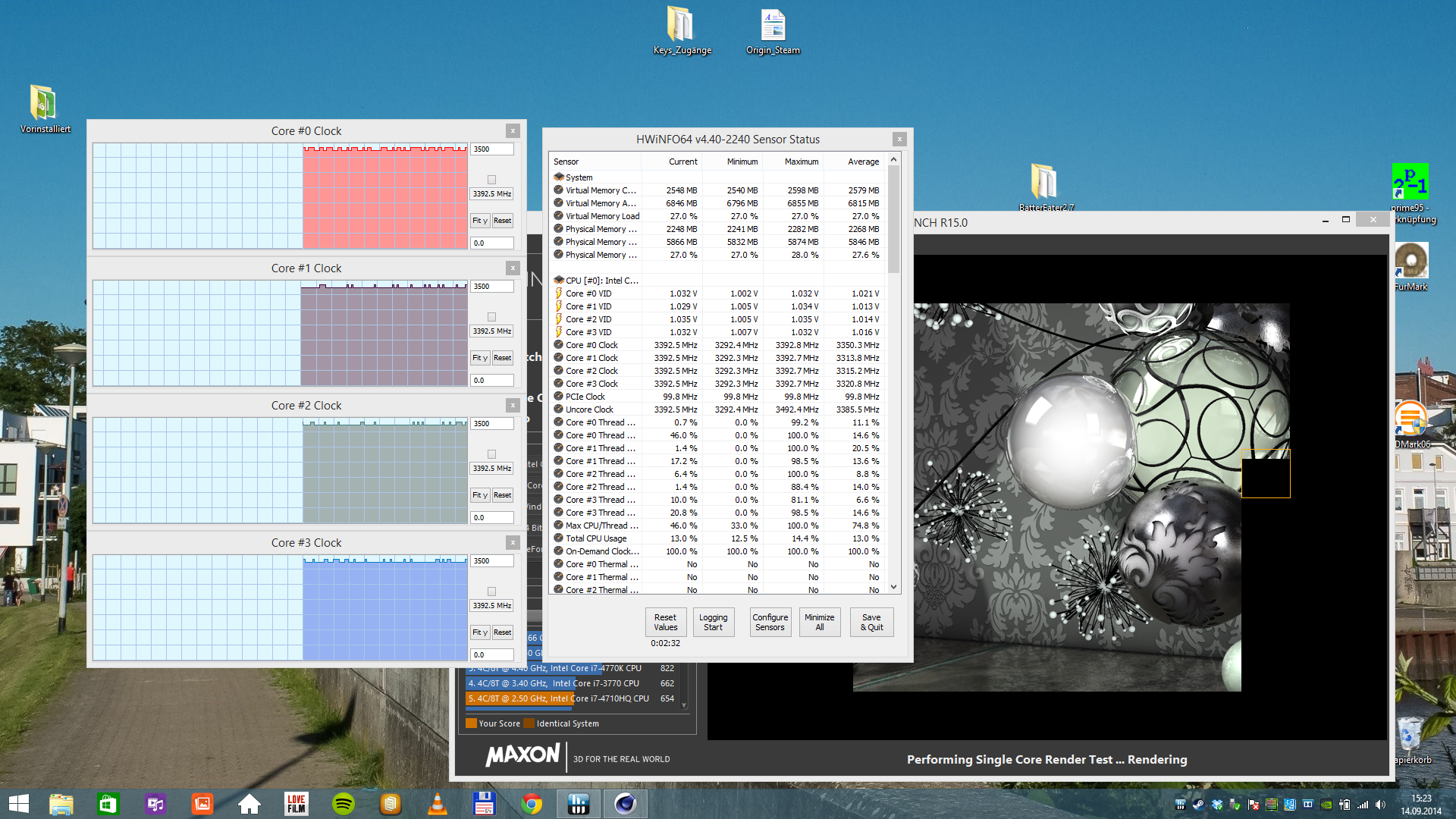The image size is (1456, 819).
Task: Open the orange photos app on taskbar
Action: coord(202,804)
